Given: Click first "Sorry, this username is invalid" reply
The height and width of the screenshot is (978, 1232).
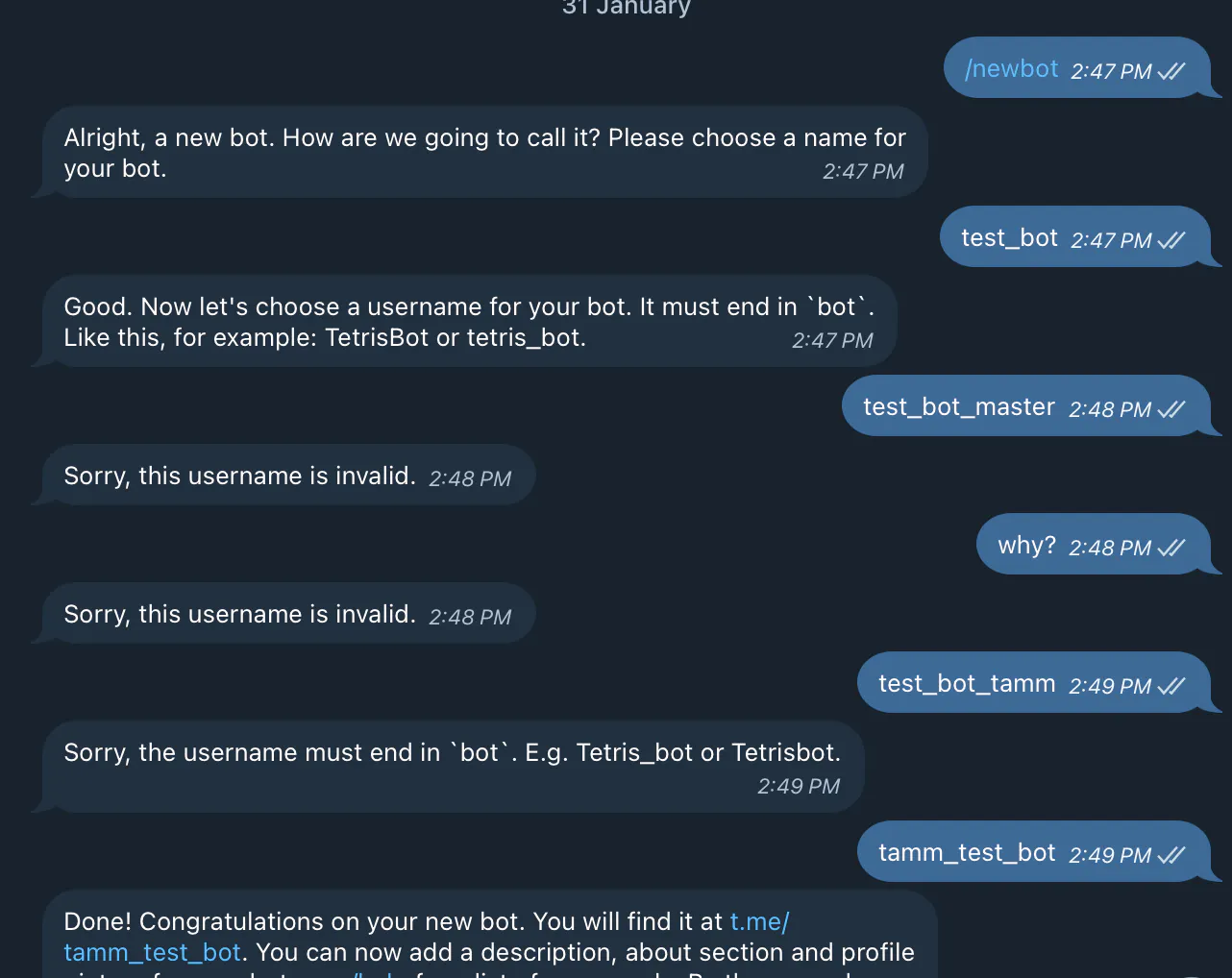Looking at the screenshot, I should point(239,476).
